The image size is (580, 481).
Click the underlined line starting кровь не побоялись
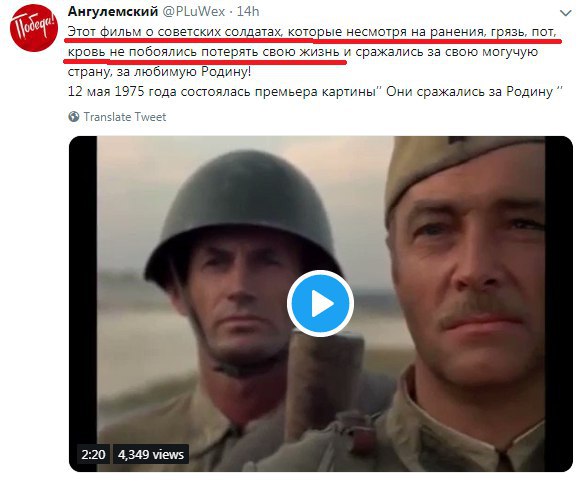coord(303,52)
